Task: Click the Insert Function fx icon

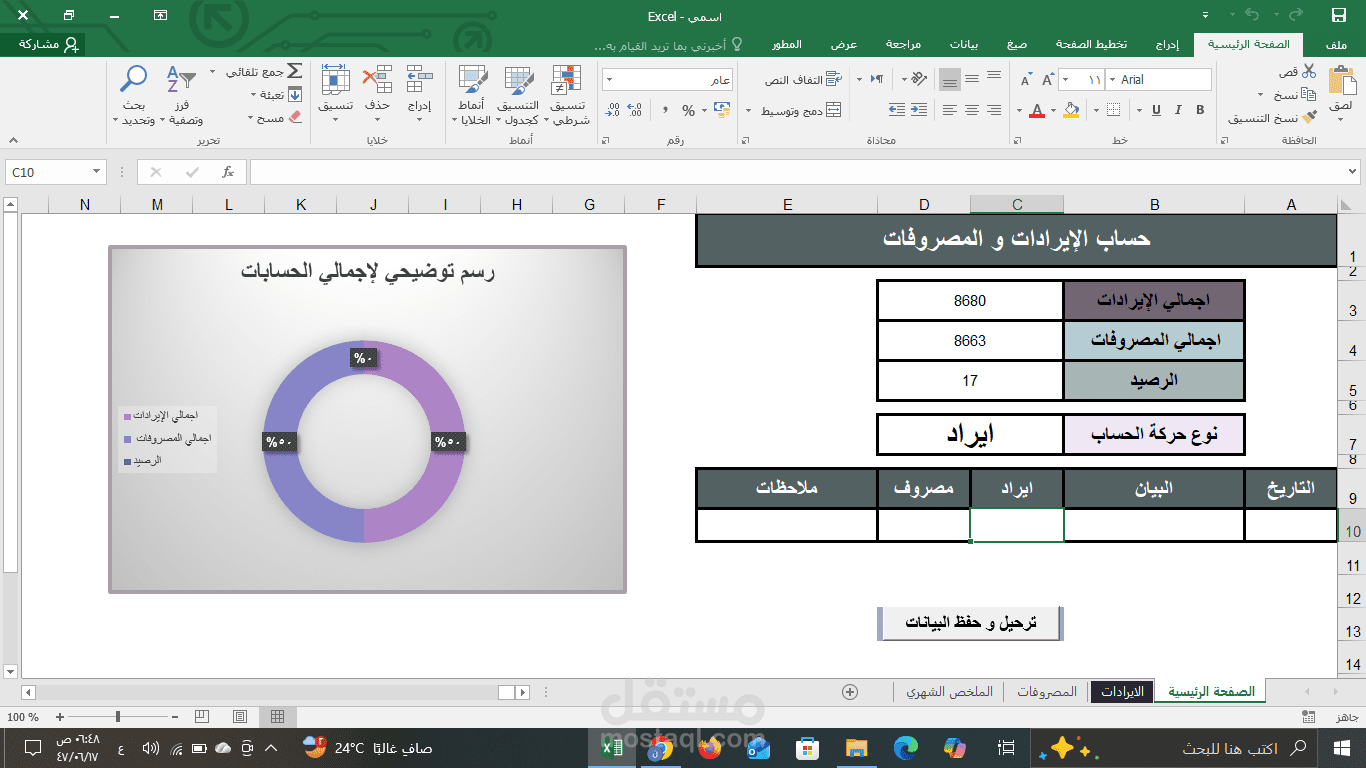Action: [228, 172]
